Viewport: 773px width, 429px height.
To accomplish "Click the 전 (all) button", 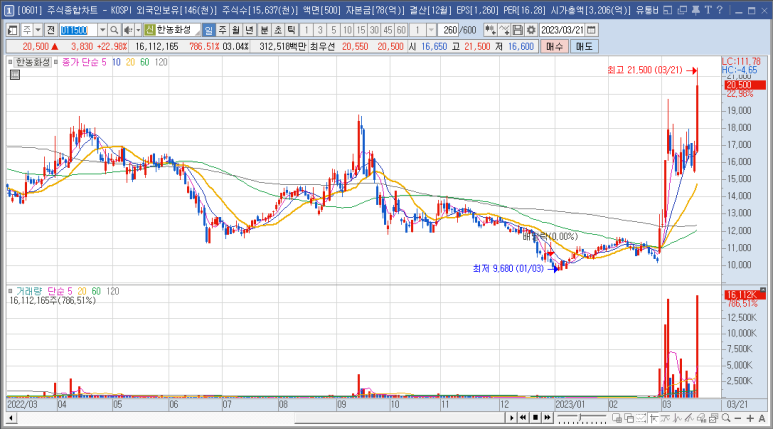I will 50,30.
